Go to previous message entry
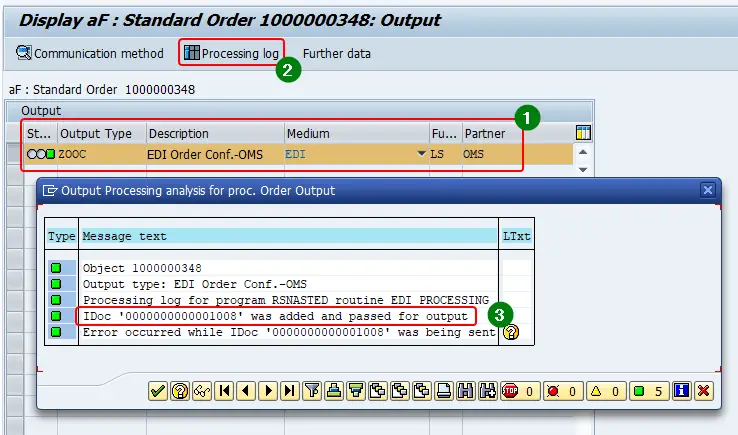The width and height of the screenshot is (738, 435). click(x=246, y=391)
